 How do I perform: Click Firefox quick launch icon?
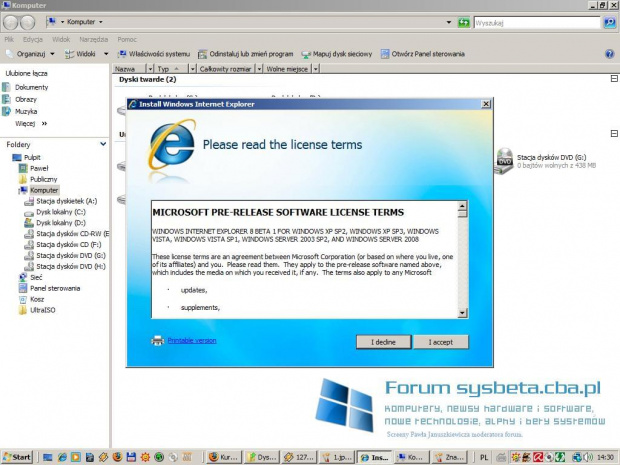(117, 457)
